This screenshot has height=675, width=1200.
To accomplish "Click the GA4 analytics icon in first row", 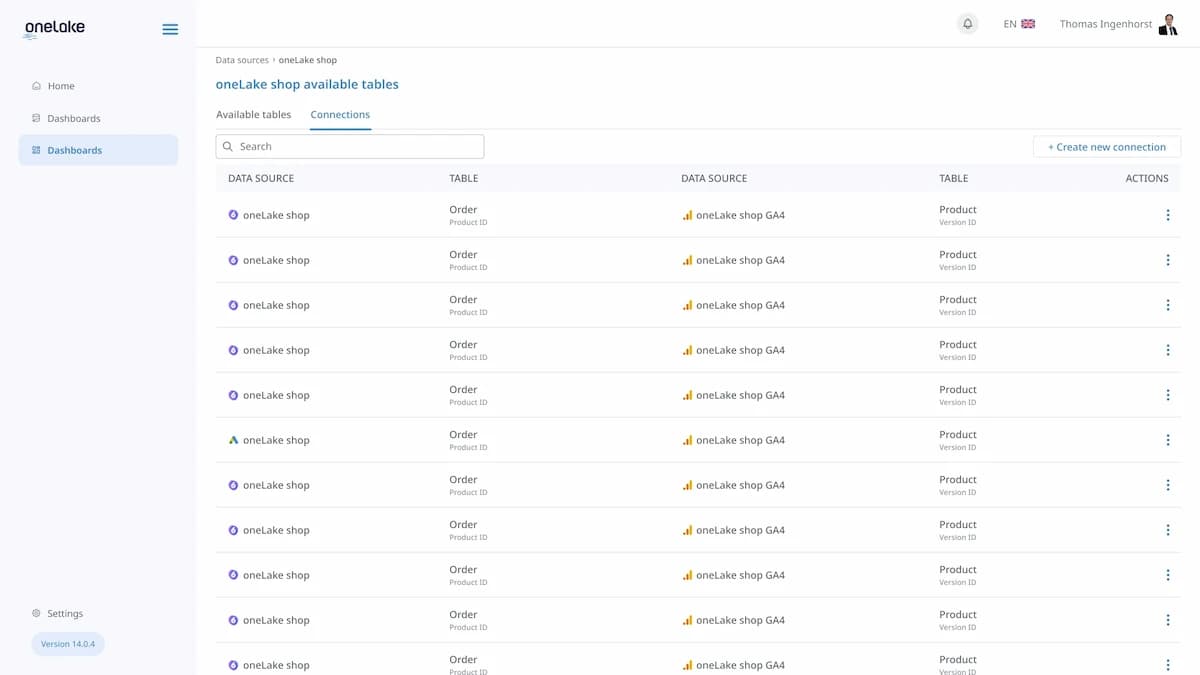I will [x=687, y=215].
